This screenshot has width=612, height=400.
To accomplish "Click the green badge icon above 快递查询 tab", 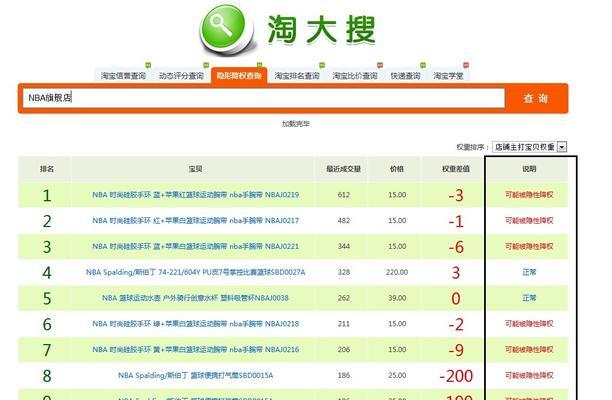I will click(423, 65).
